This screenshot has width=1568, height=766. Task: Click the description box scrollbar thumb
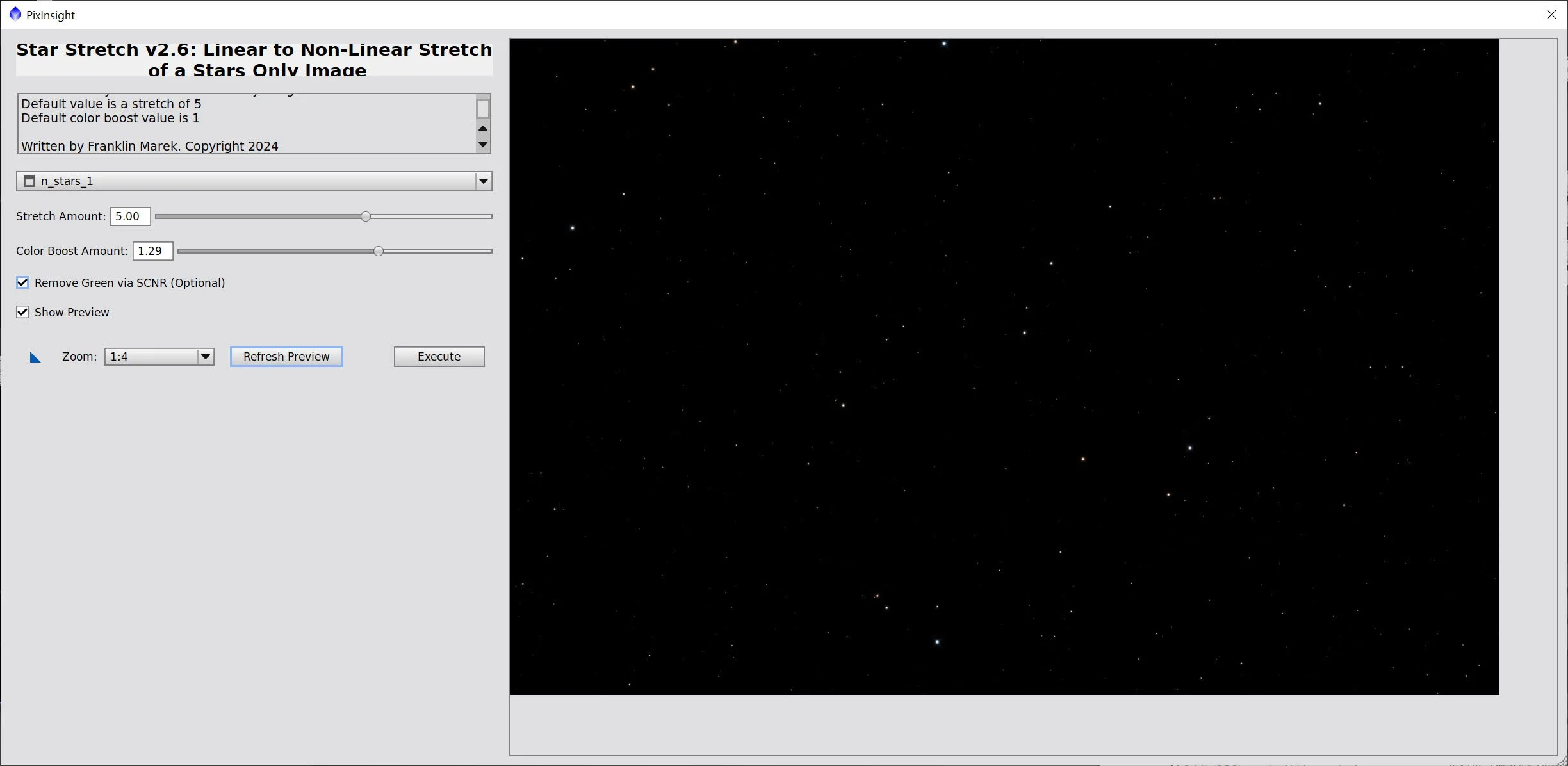point(483,110)
